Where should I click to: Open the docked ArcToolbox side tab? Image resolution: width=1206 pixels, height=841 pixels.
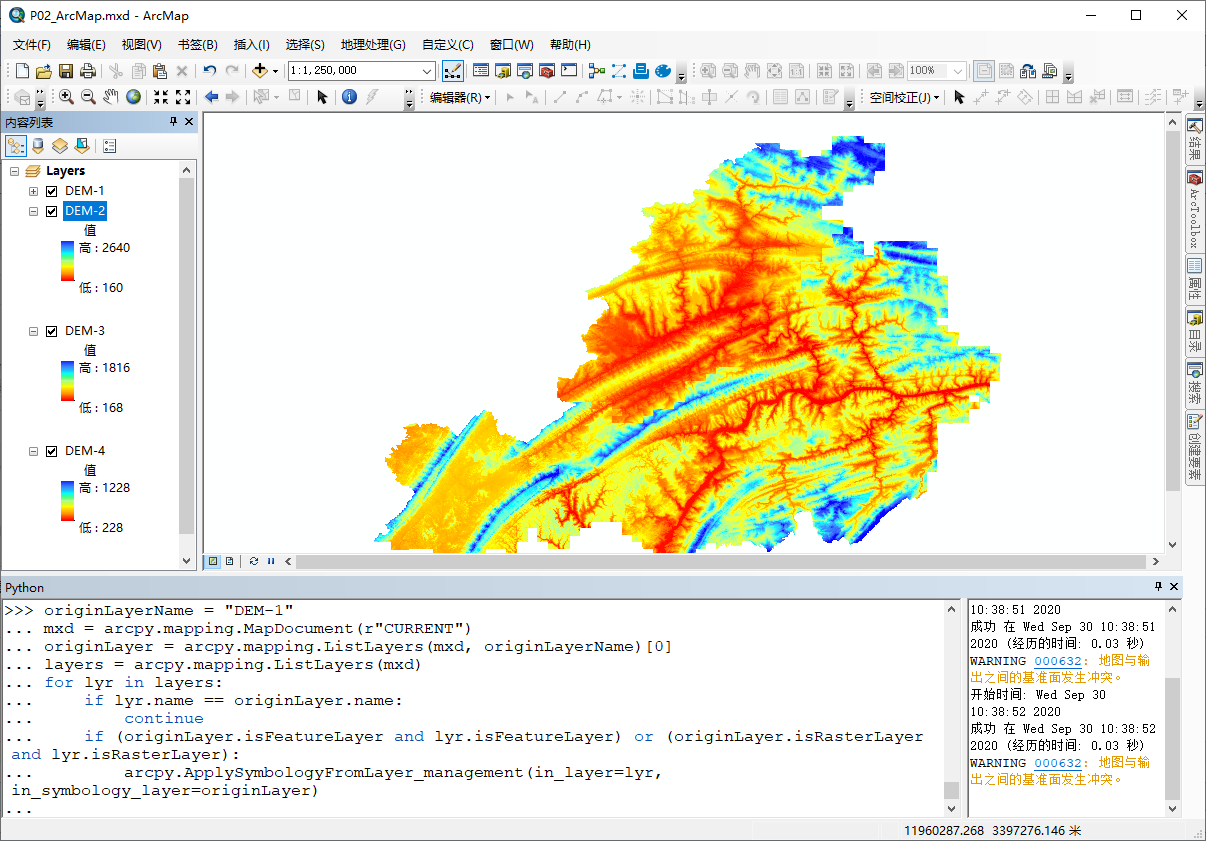1194,210
